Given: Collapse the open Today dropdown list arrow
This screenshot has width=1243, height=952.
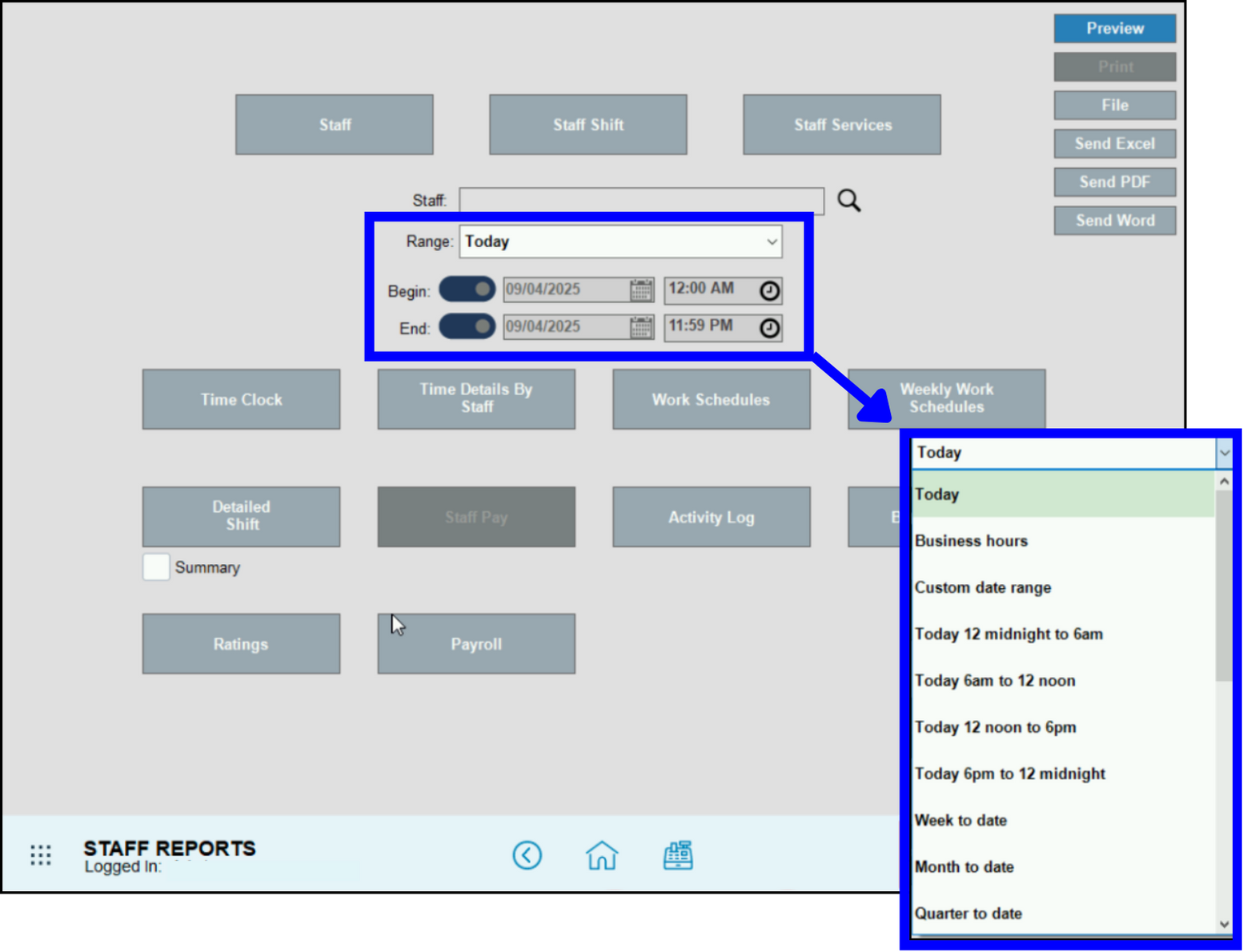Looking at the screenshot, I should 1224,453.
